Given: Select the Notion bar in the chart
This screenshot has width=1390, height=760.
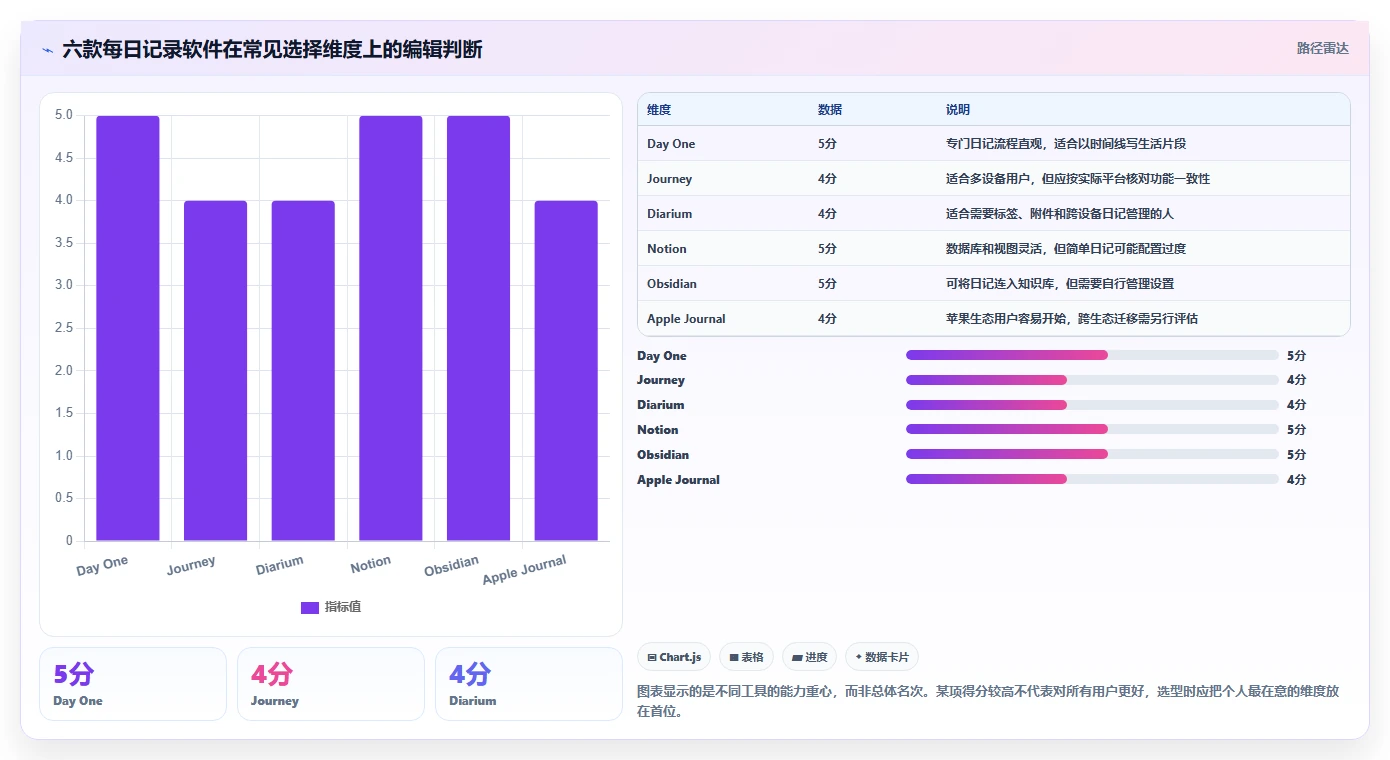Looking at the screenshot, I should pos(391,328).
